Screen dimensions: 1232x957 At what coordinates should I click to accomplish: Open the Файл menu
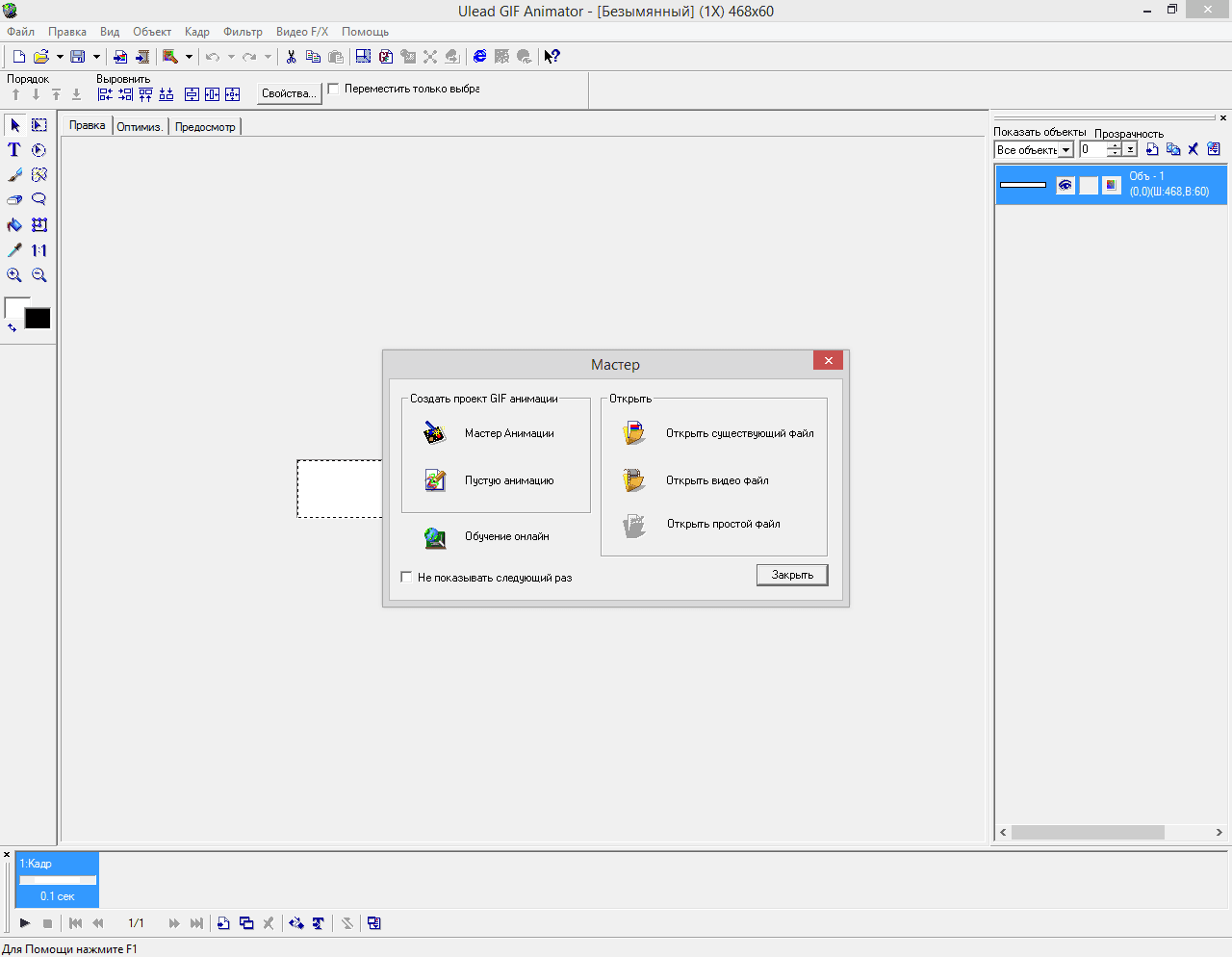tap(20, 32)
